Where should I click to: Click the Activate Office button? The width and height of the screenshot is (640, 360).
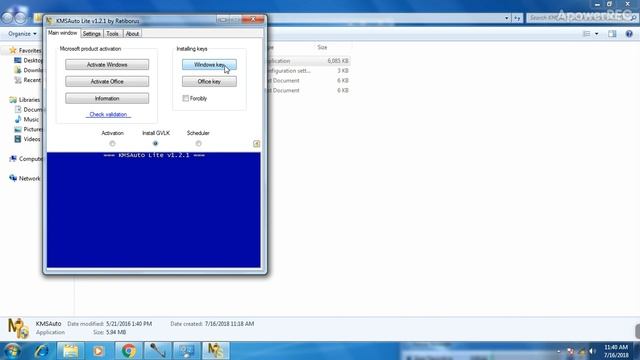point(107,81)
